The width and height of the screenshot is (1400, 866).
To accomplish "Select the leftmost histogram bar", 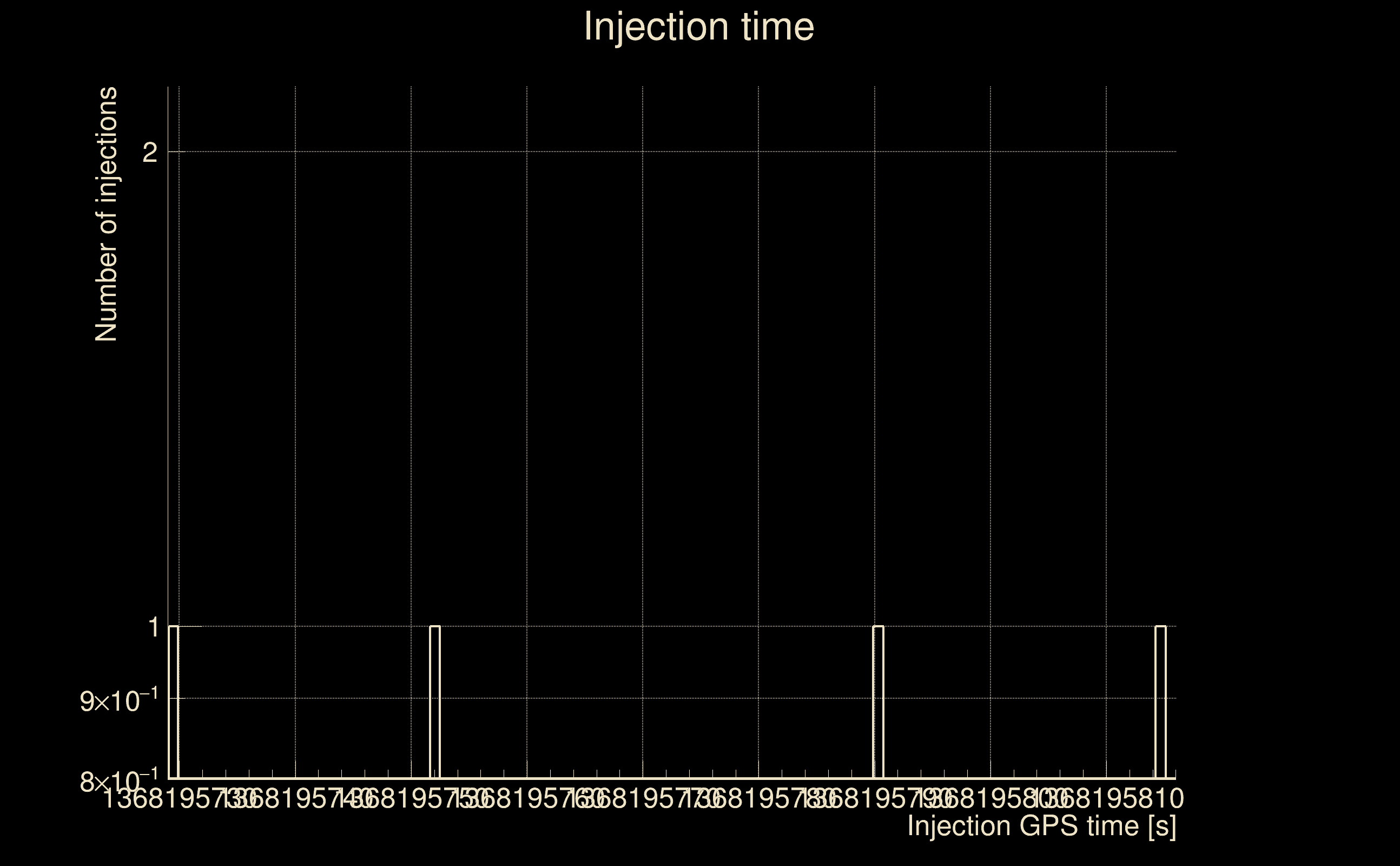I will point(174,701).
